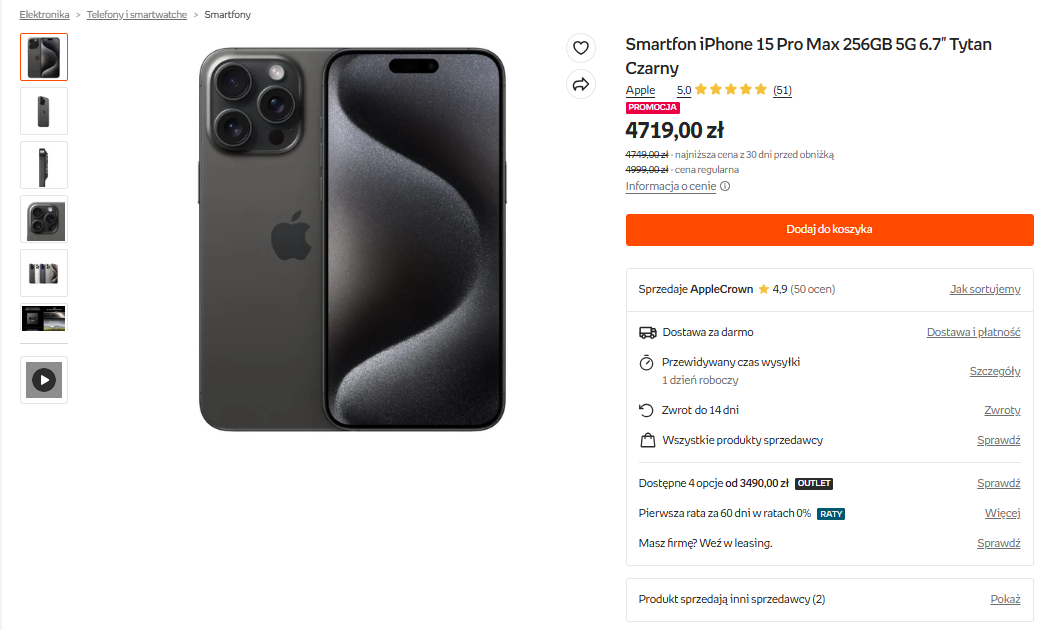Expand installment details via Więcej
1037x630 pixels.
[1002, 514]
